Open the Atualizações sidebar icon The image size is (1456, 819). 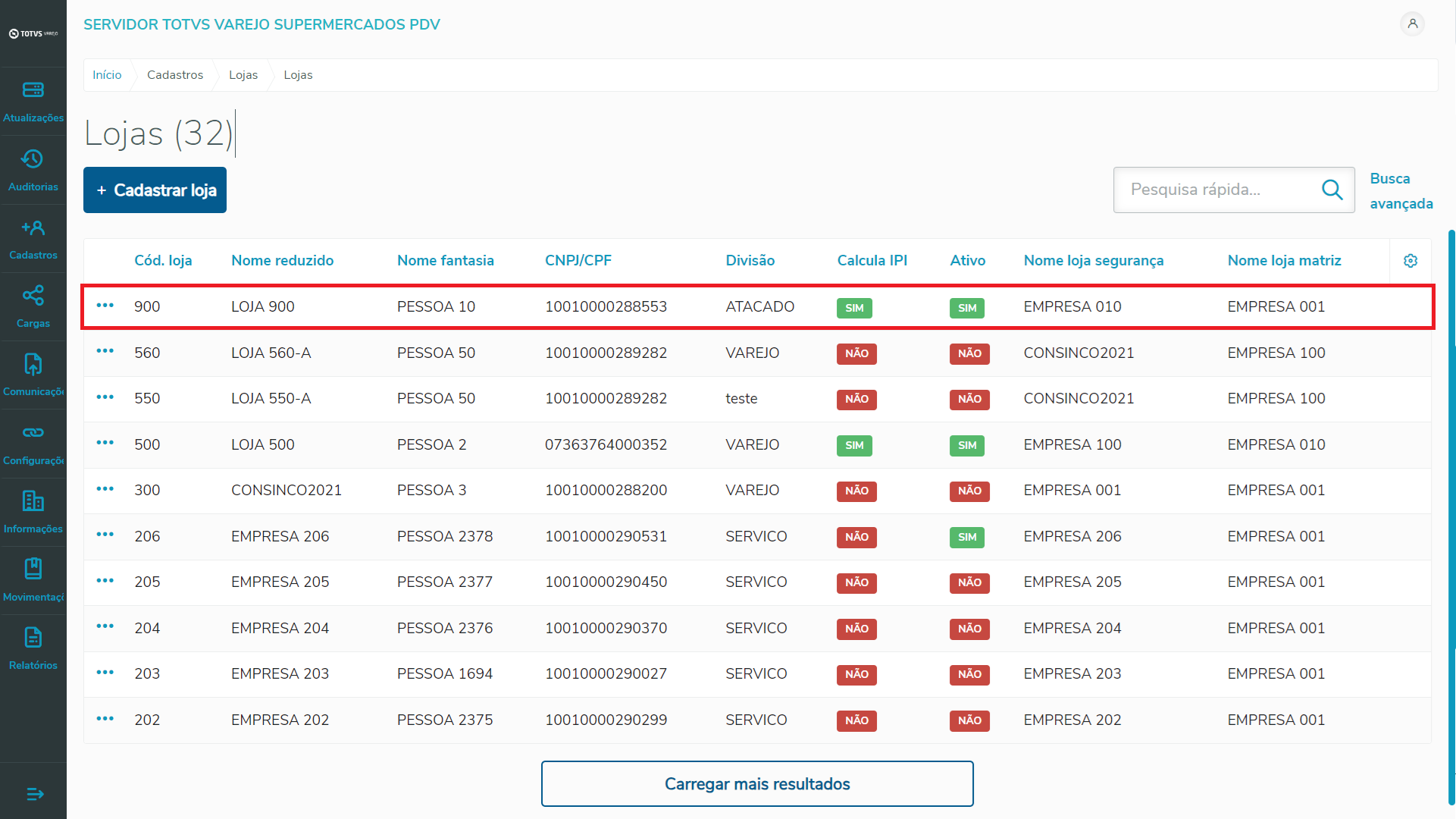tap(33, 90)
